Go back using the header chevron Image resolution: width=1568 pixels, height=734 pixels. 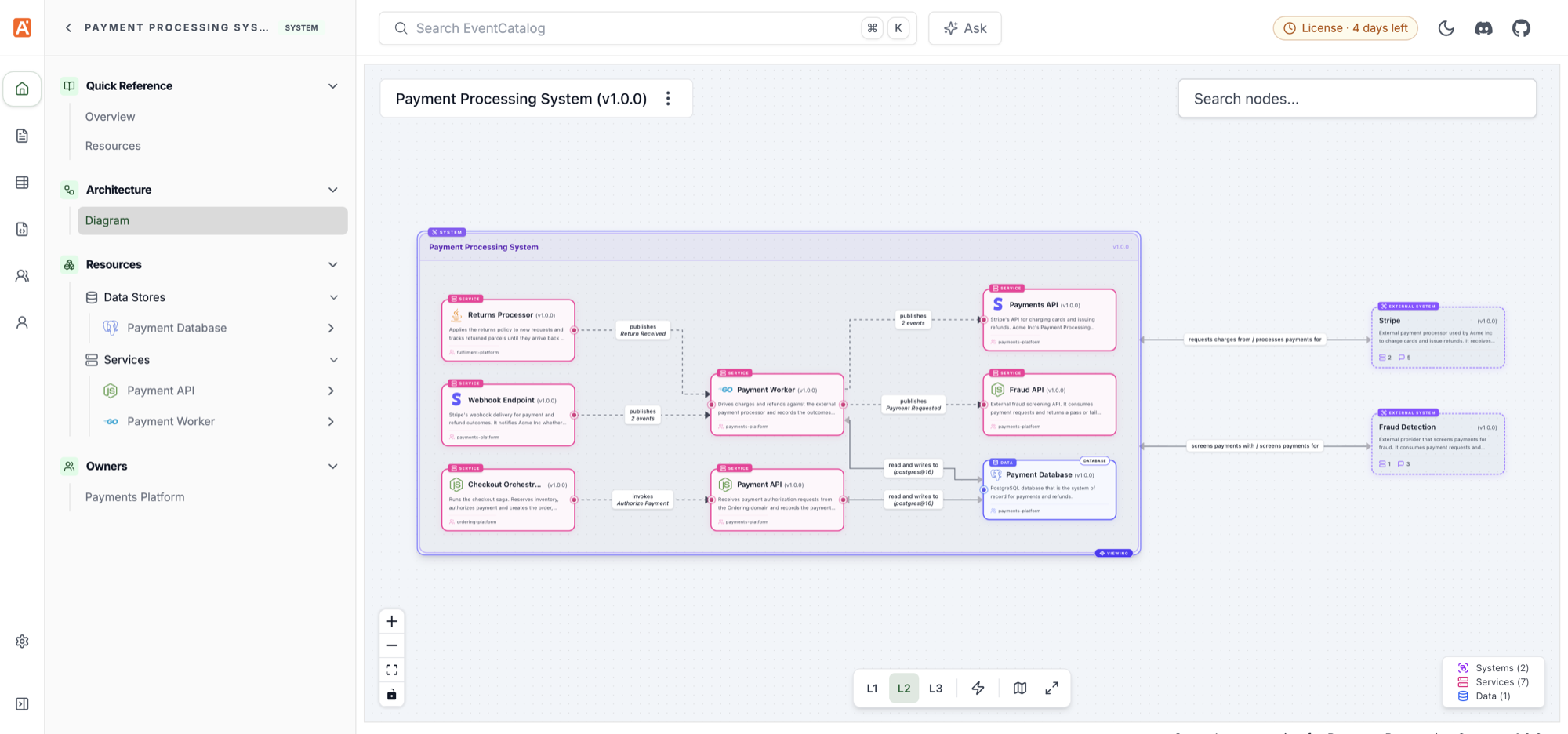[68, 27]
